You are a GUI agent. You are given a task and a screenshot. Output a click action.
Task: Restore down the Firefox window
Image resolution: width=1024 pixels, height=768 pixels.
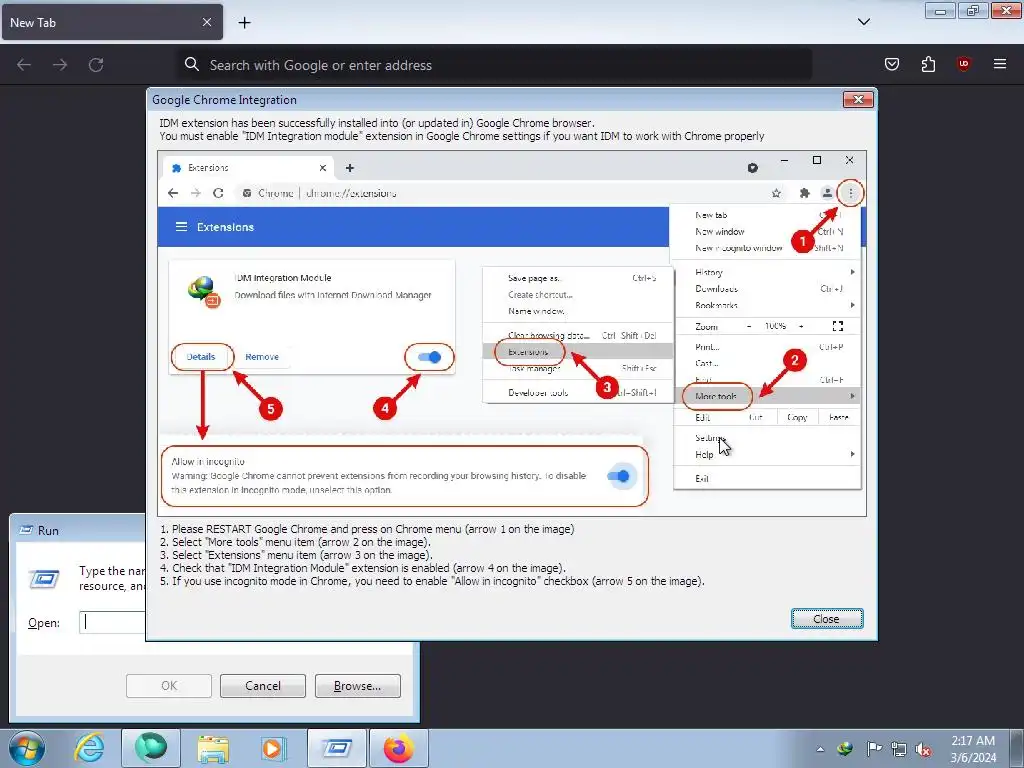973,10
